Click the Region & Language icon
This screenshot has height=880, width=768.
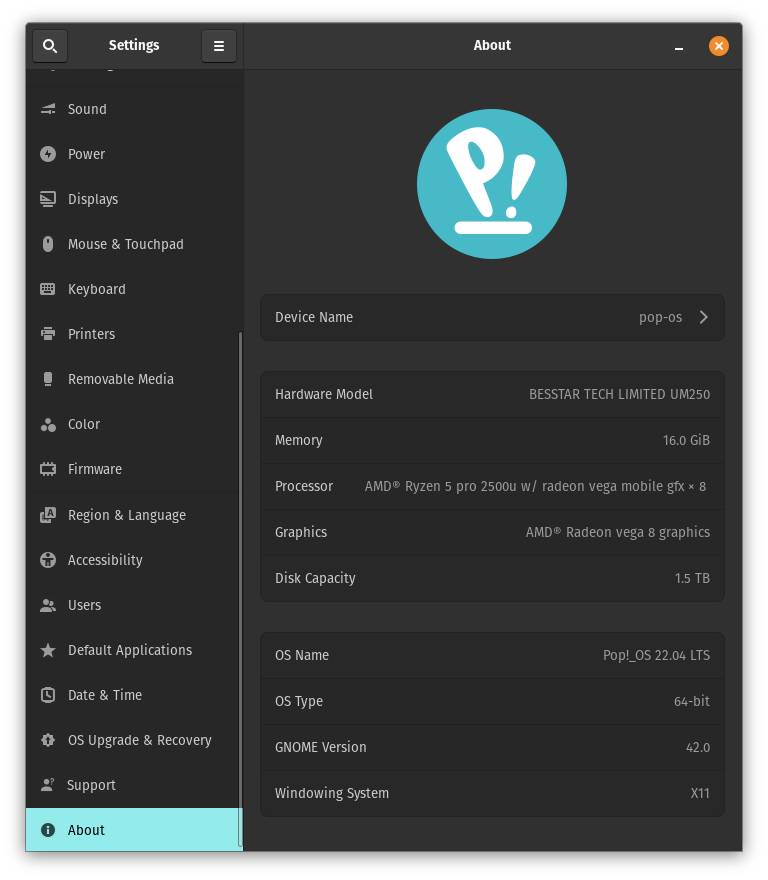coord(48,515)
